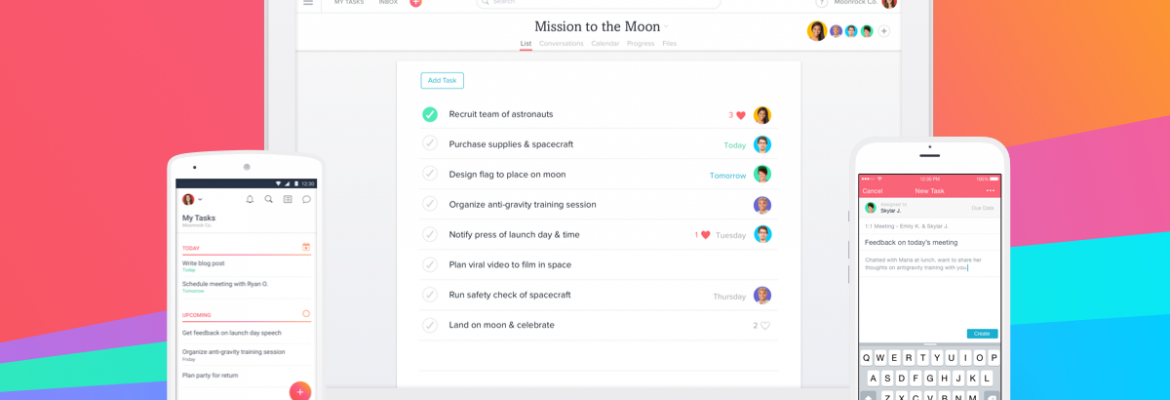The image size is (1170, 400).
Task: Expand the profile avatar dropdown on Android
Action: click(x=200, y=199)
